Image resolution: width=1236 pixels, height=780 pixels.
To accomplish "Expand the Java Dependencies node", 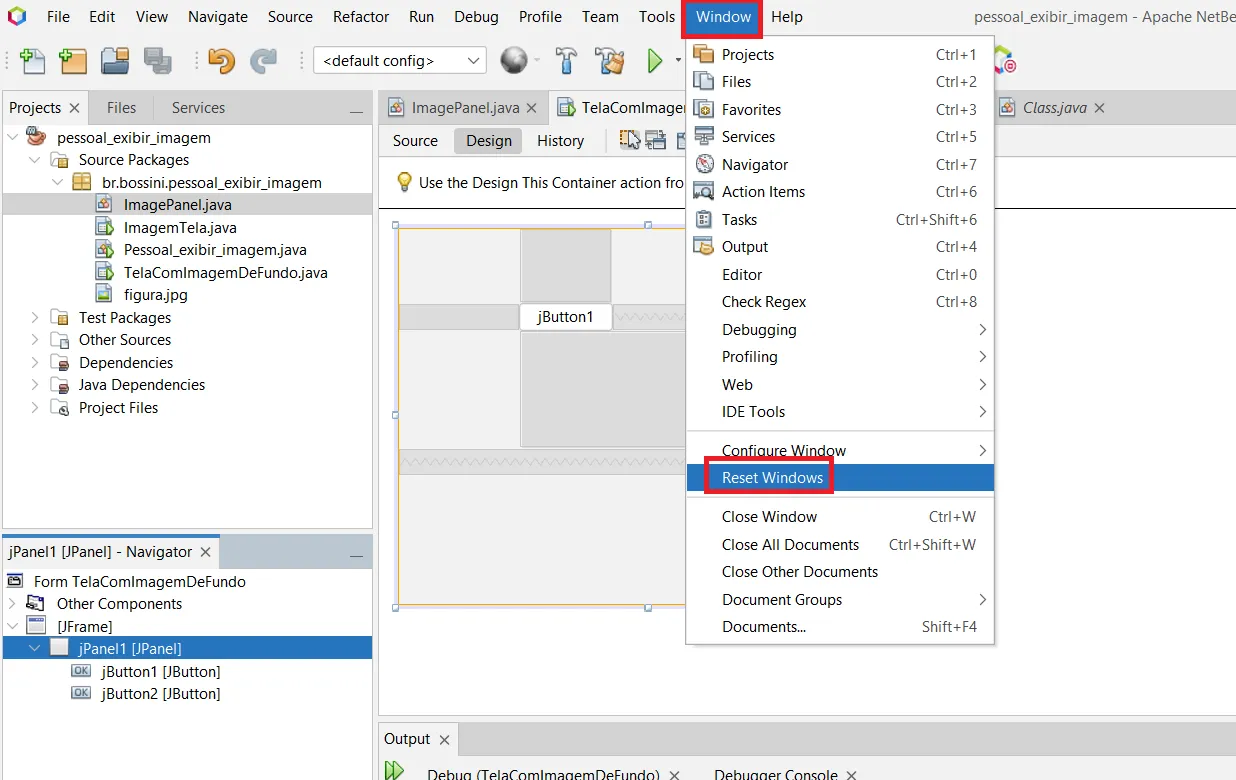I will click(35, 384).
